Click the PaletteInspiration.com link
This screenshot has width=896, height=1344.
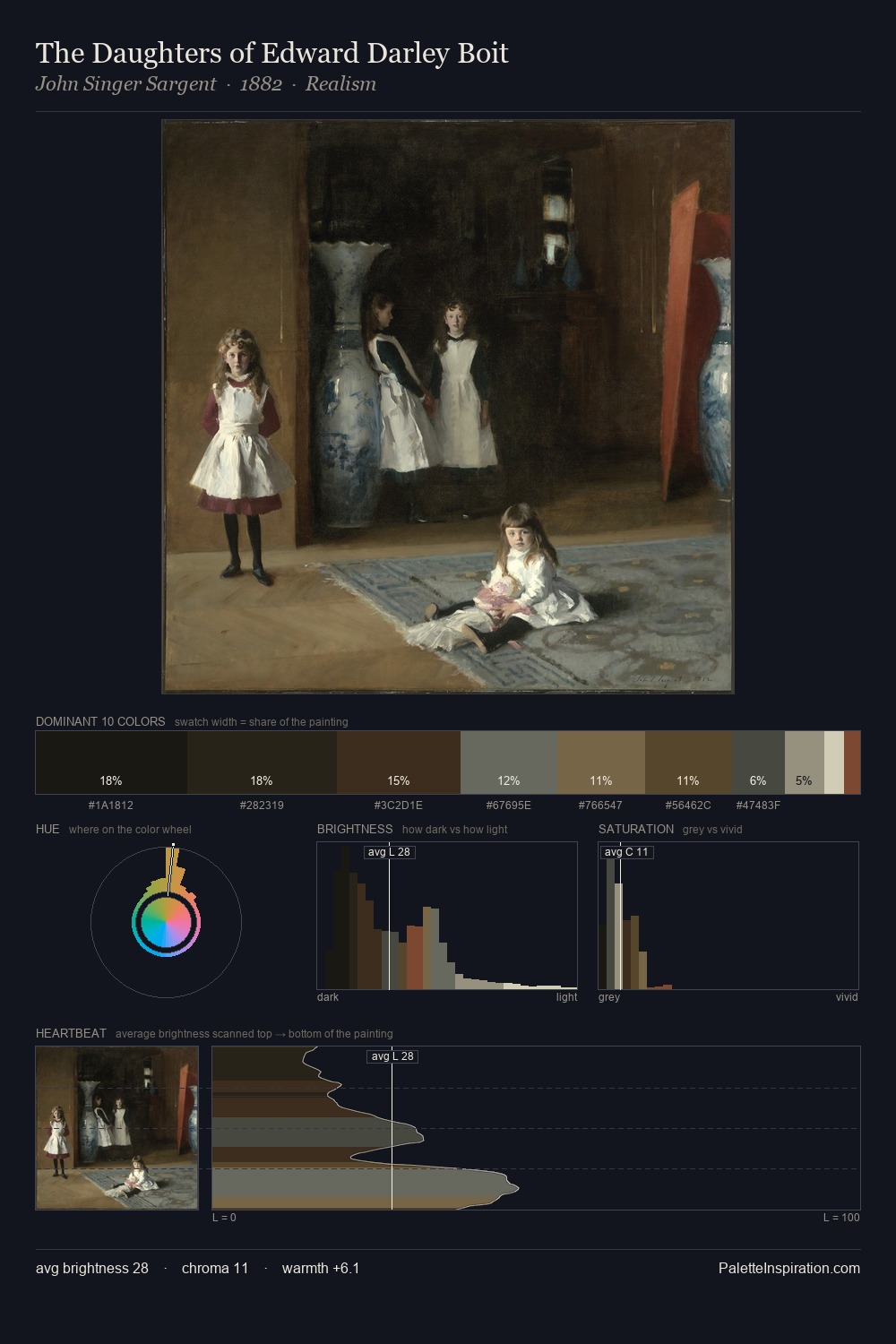tap(789, 1268)
